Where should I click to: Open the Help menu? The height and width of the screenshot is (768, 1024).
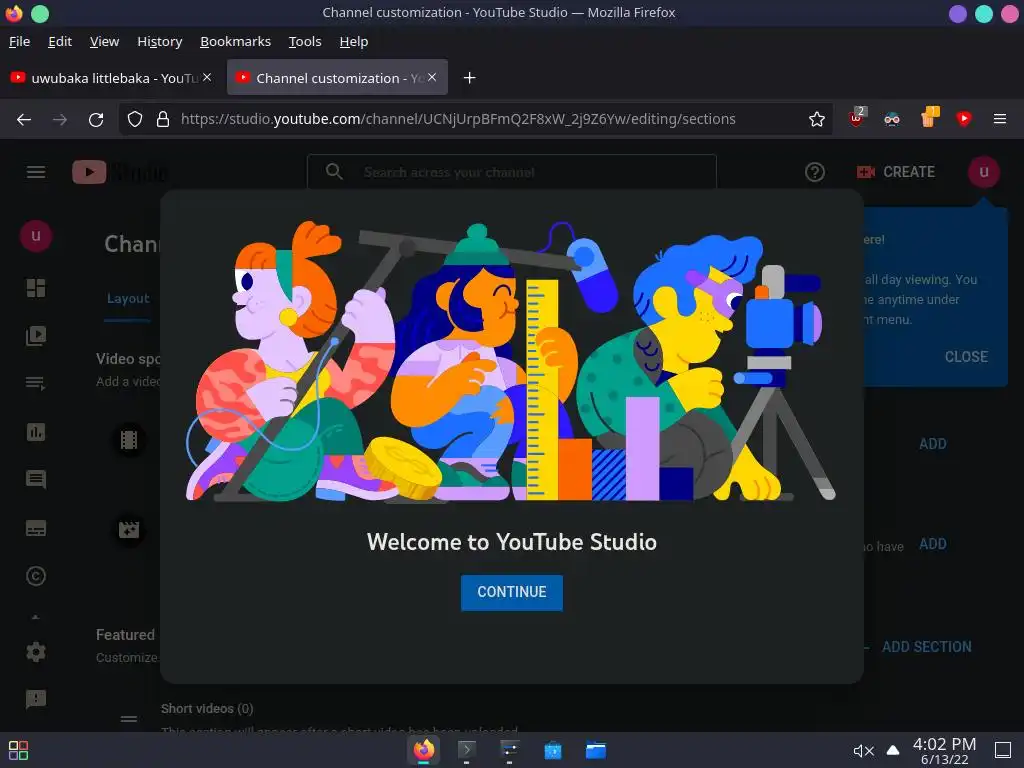tap(354, 42)
